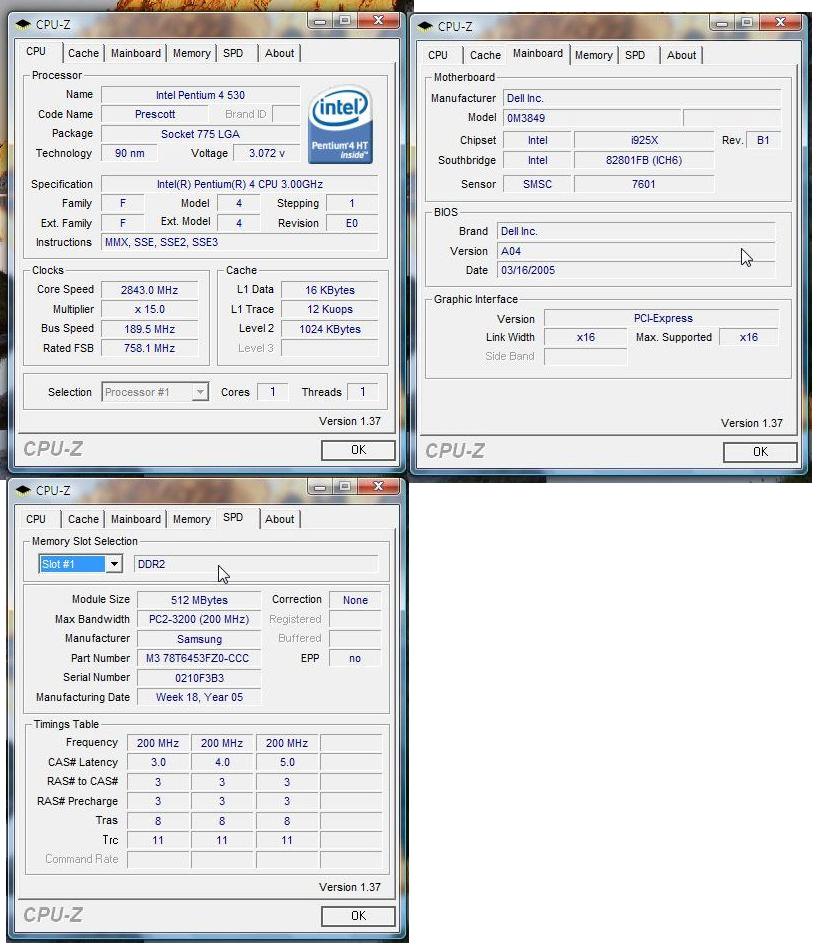Open the Memory tab in the SPD window
Viewport: 817px width, 948px height.
191,519
